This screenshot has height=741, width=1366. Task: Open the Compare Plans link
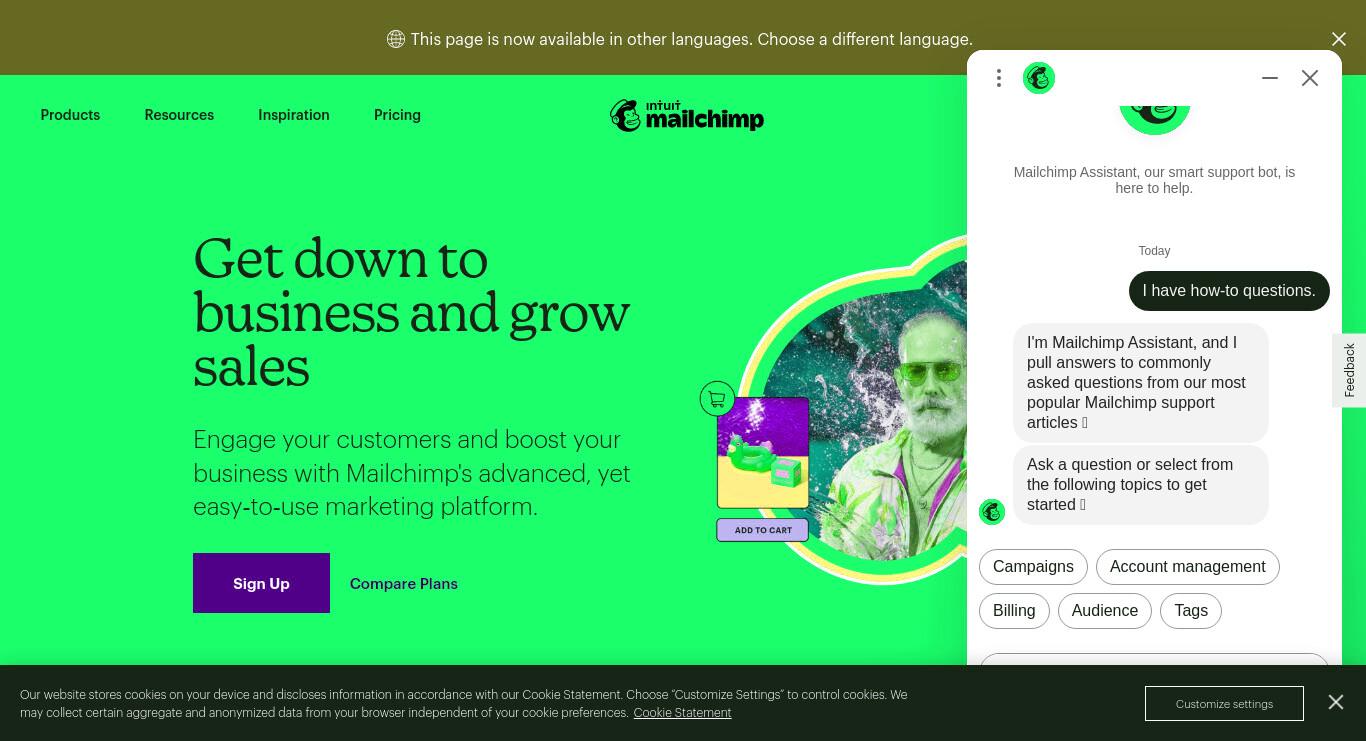[x=404, y=584]
